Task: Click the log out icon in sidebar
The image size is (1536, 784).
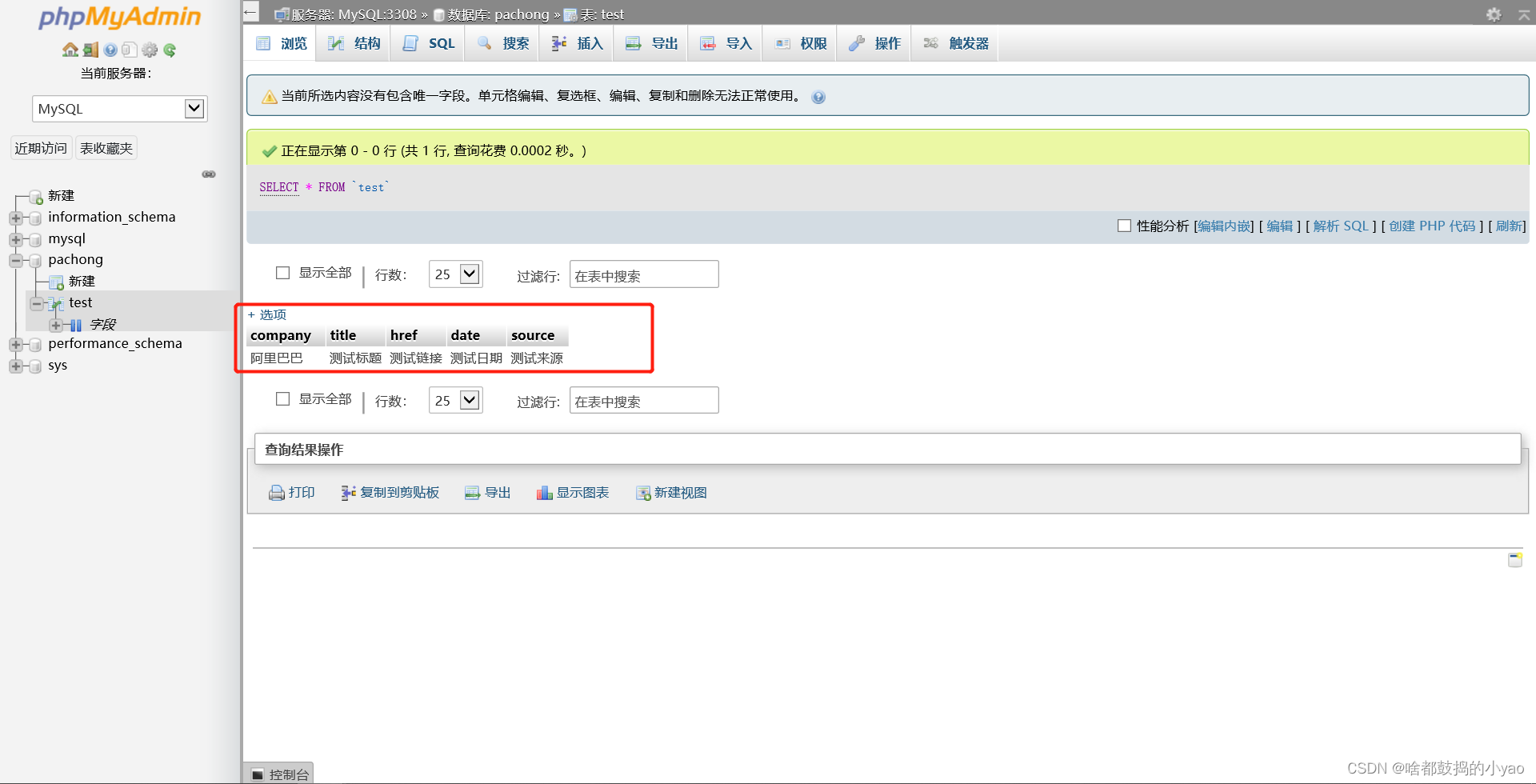Action: coord(90,50)
